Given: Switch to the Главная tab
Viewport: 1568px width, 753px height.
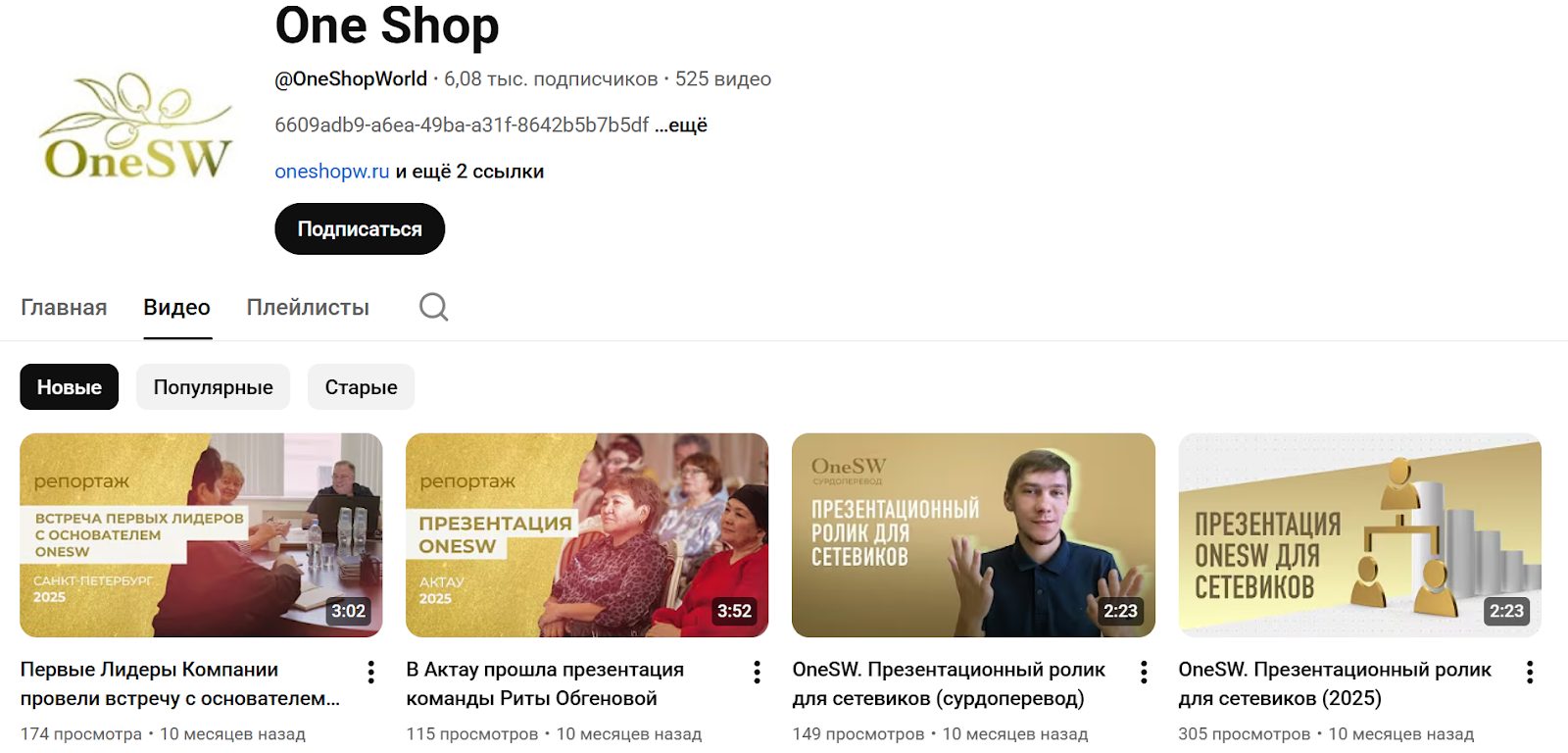Looking at the screenshot, I should click(64, 307).
